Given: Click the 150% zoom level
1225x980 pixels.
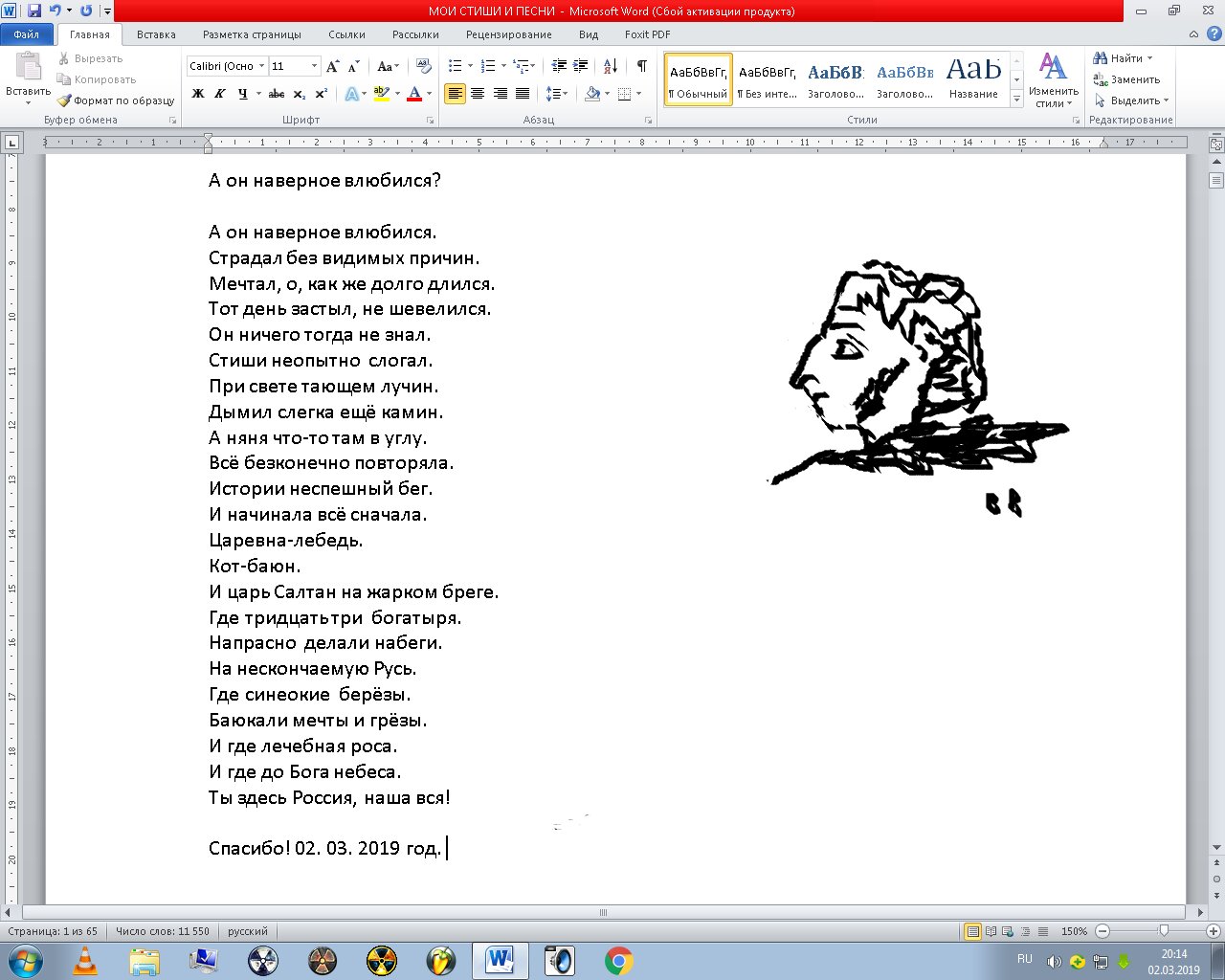Looking at the screenshot, I should 1074,931.
